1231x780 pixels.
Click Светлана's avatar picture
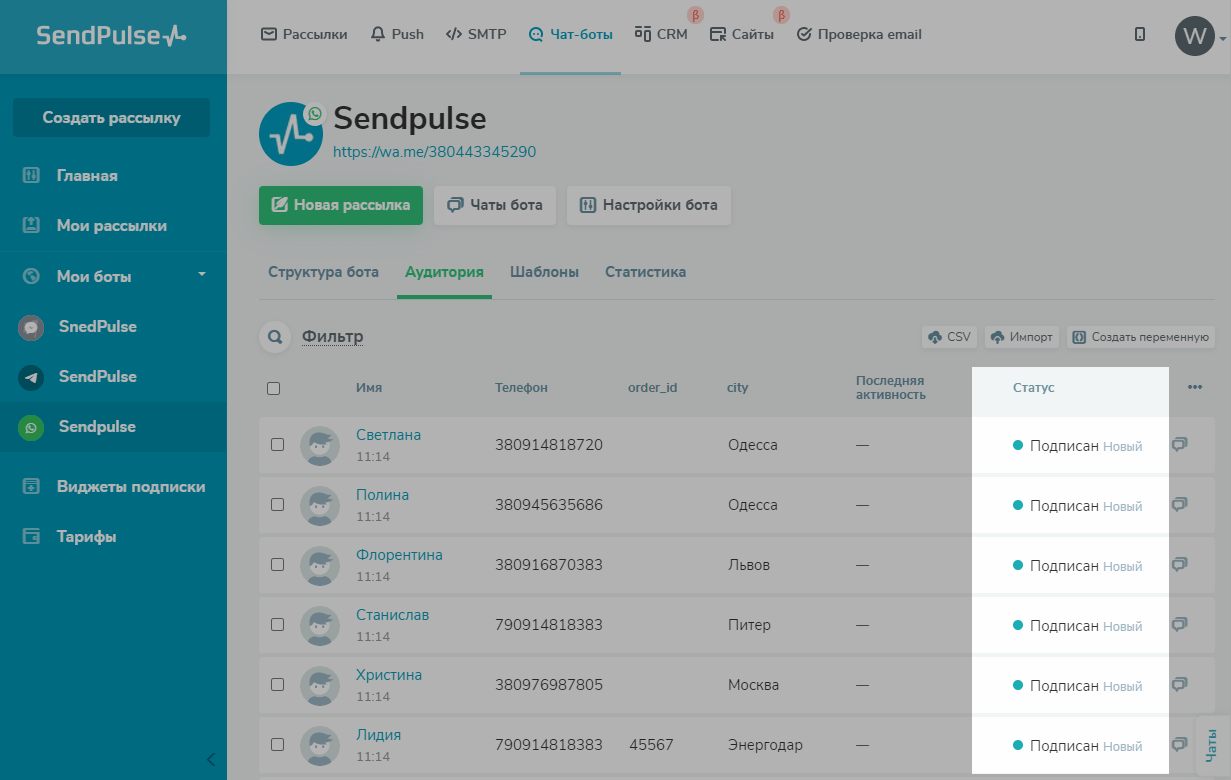click(320, 446)
